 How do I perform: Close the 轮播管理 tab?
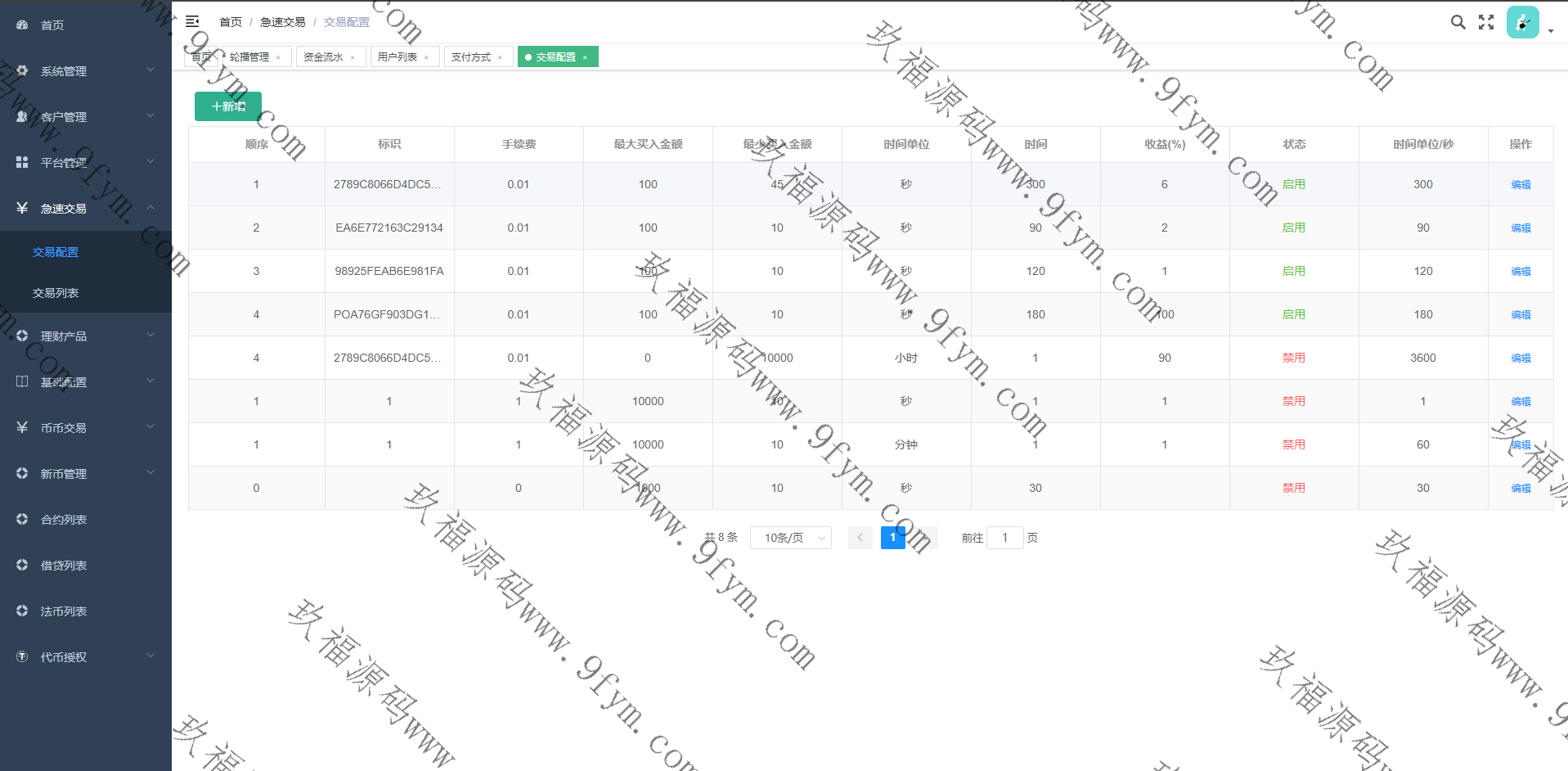(278, 57)
